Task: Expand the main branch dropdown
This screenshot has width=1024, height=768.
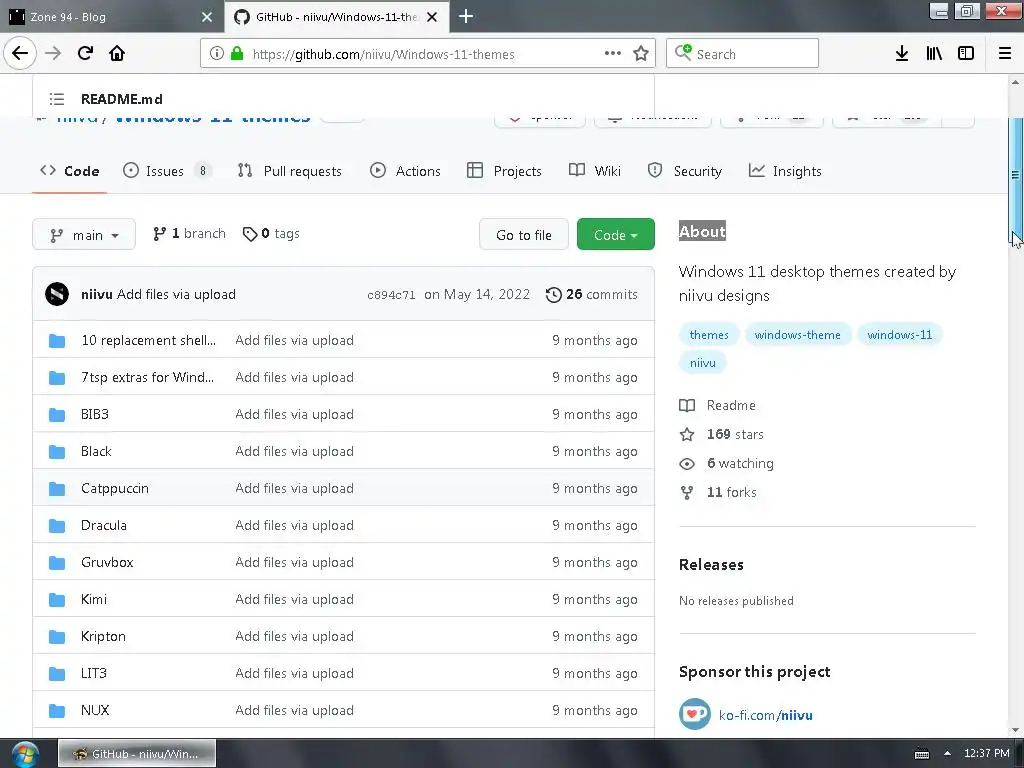Action: [84, 234]
